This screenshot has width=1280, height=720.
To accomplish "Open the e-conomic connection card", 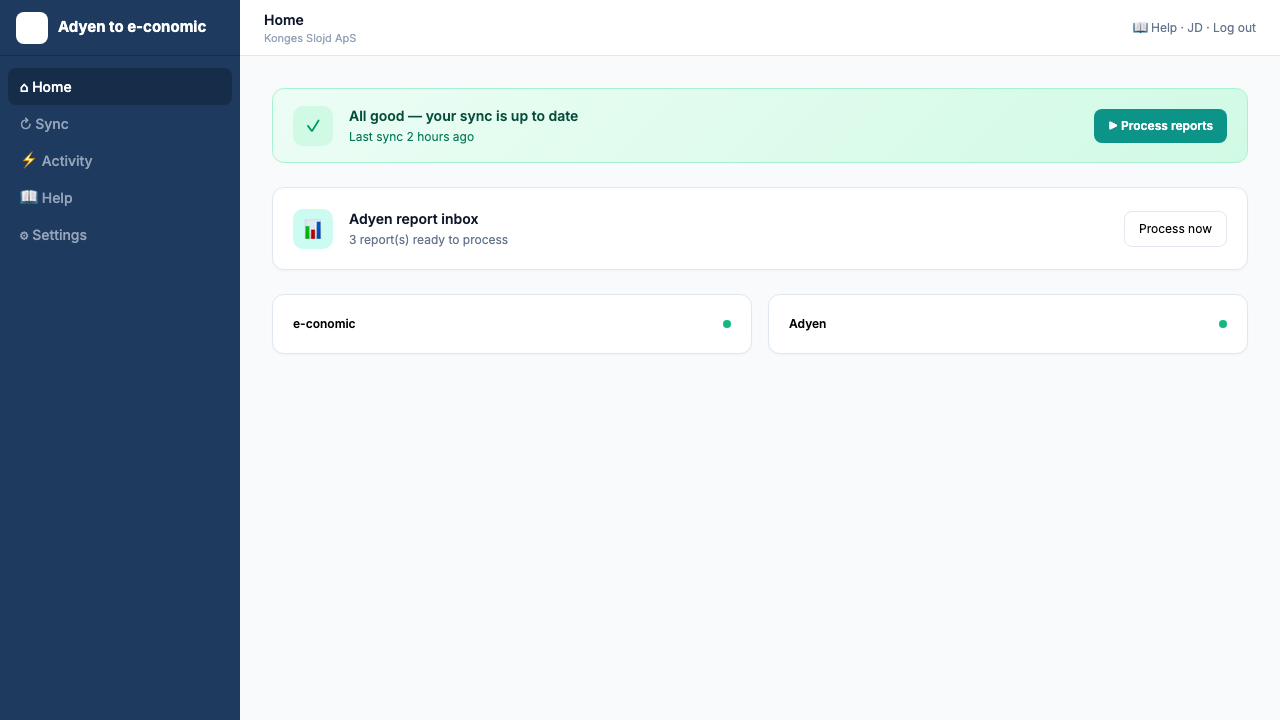I will (x=512, y=324).
